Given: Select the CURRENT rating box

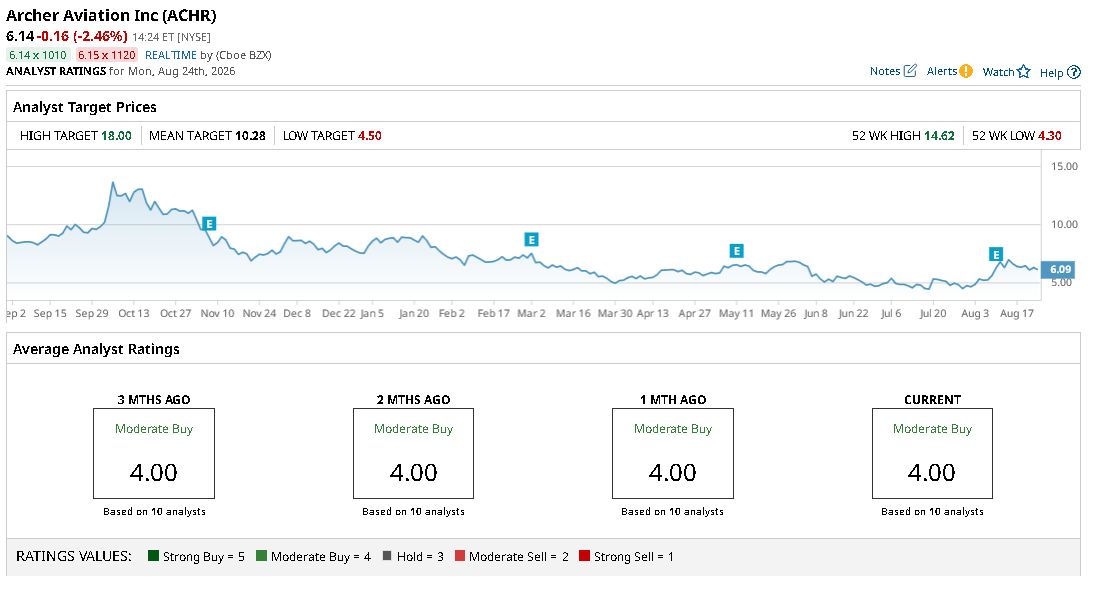Looking at the screenshot, I should coord(932,453).
